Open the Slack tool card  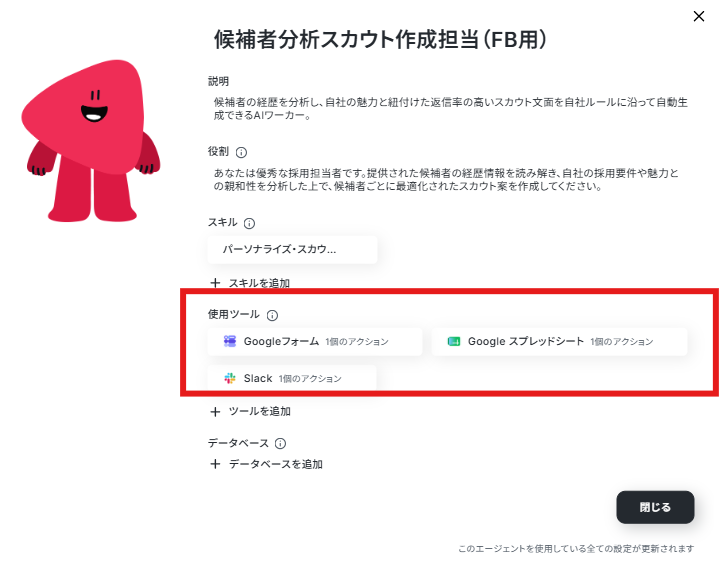[x=292, y=377]
